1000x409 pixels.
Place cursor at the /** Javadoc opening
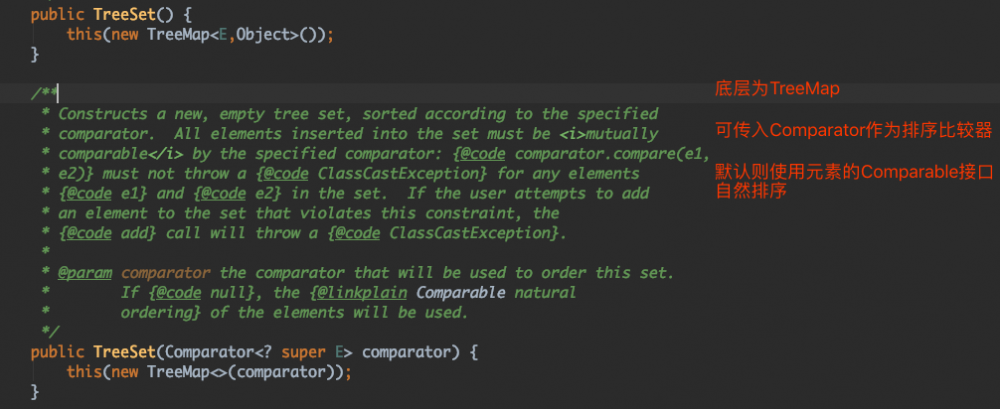point(44,93)
